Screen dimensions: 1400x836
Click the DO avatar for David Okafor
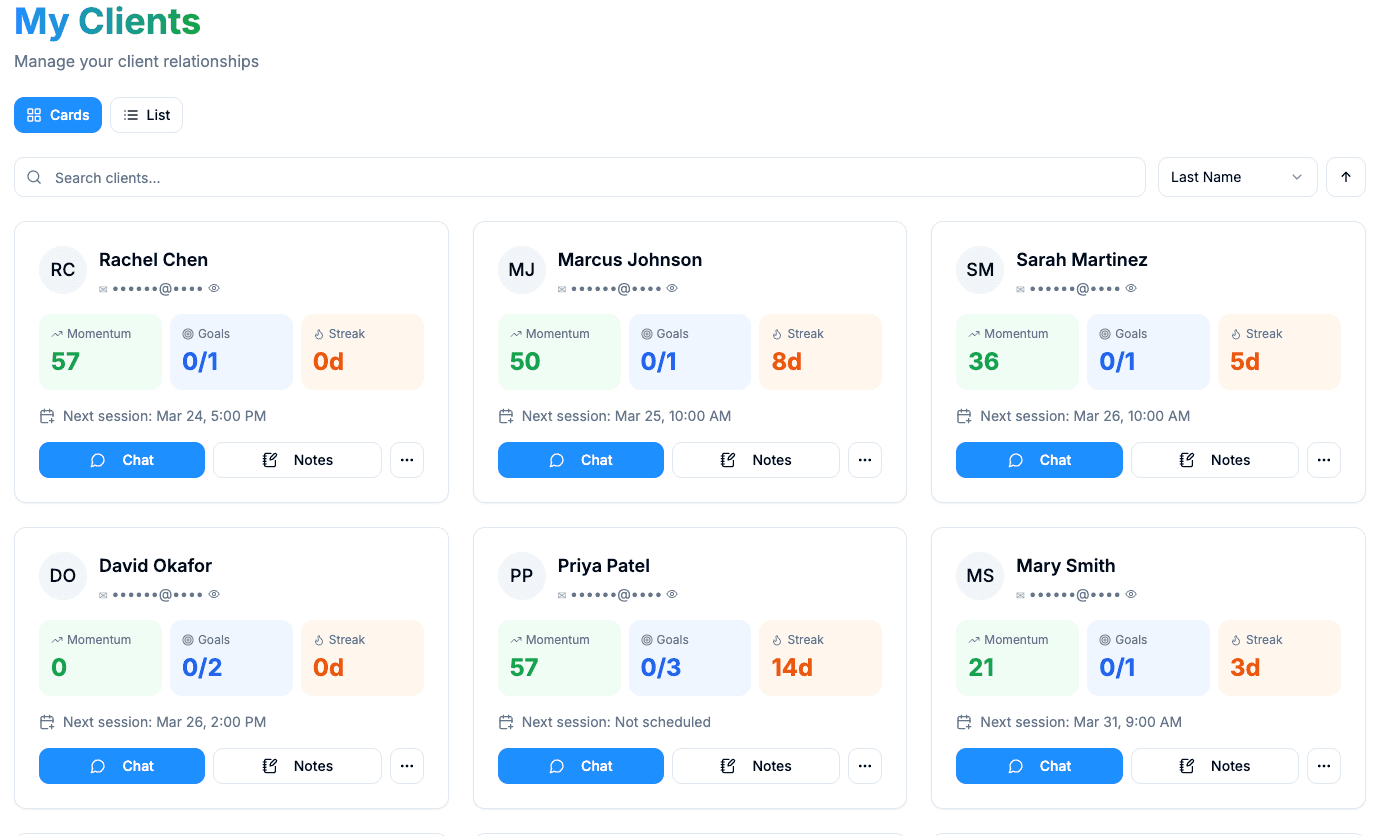63,576
